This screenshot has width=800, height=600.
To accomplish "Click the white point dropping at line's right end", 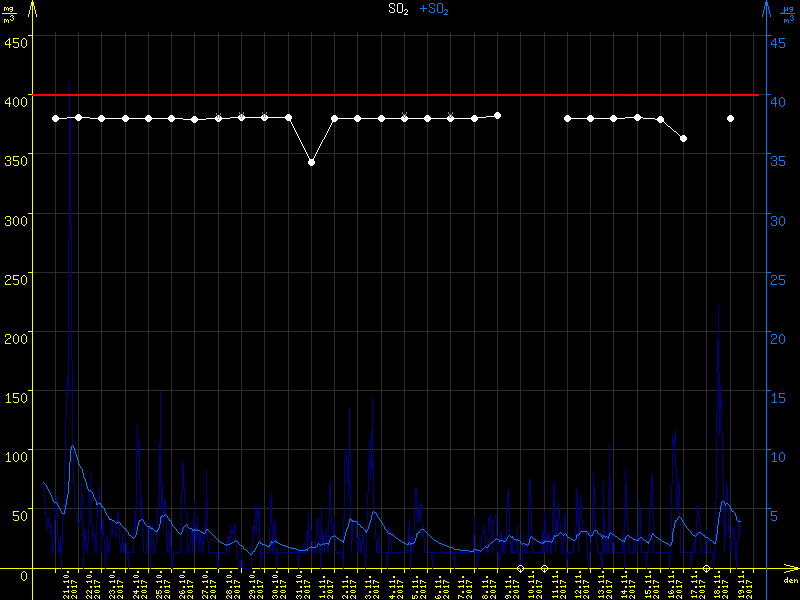I will pos(683,138).
